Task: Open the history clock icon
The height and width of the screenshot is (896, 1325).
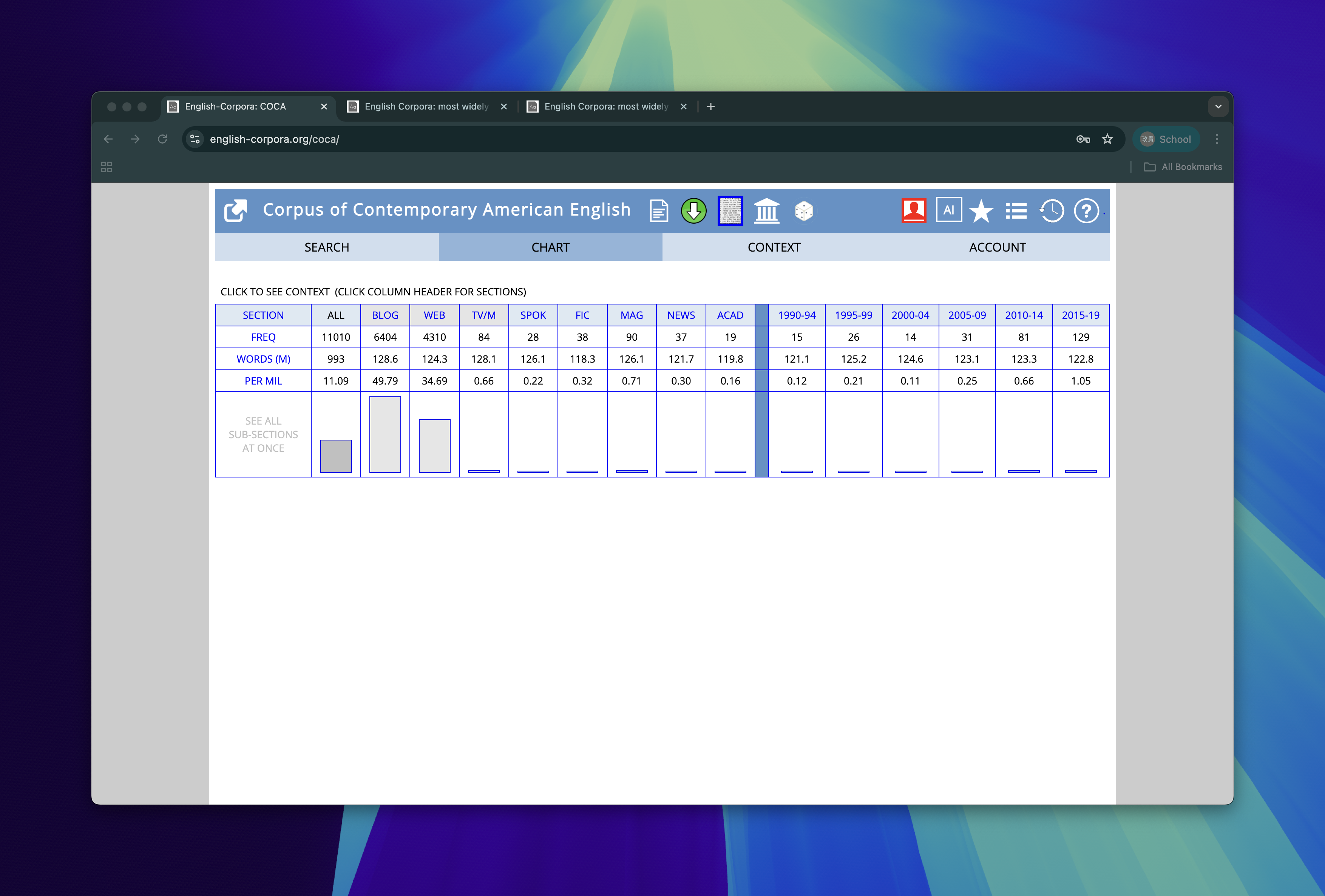Action: tap(1051, 211)
